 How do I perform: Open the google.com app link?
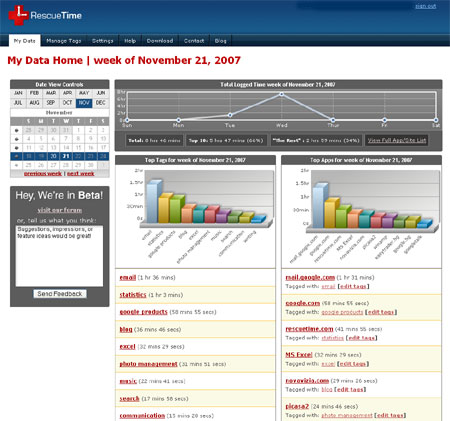click(303, 303)
